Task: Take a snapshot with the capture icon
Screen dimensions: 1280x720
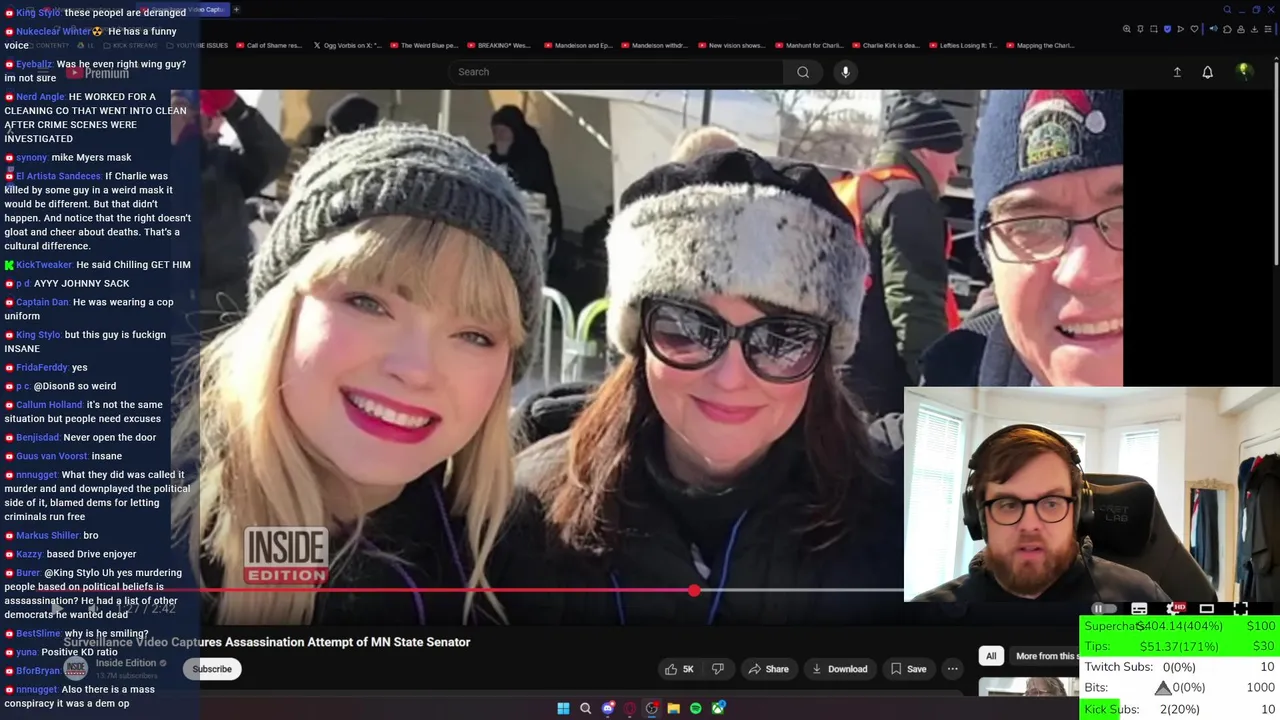Action: [x=1154, y=29]
